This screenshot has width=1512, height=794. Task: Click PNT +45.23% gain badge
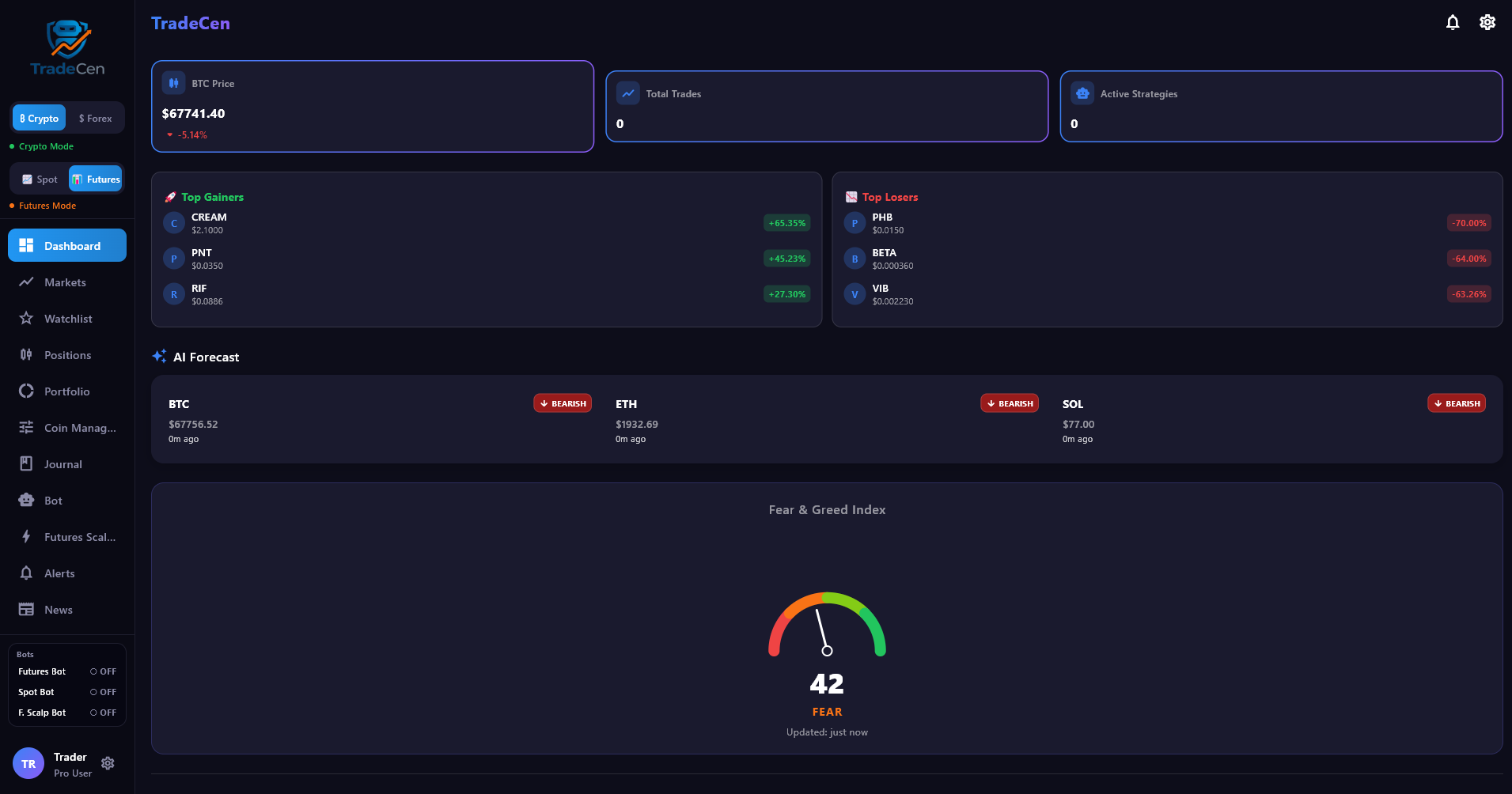click(x=787, y=259)
